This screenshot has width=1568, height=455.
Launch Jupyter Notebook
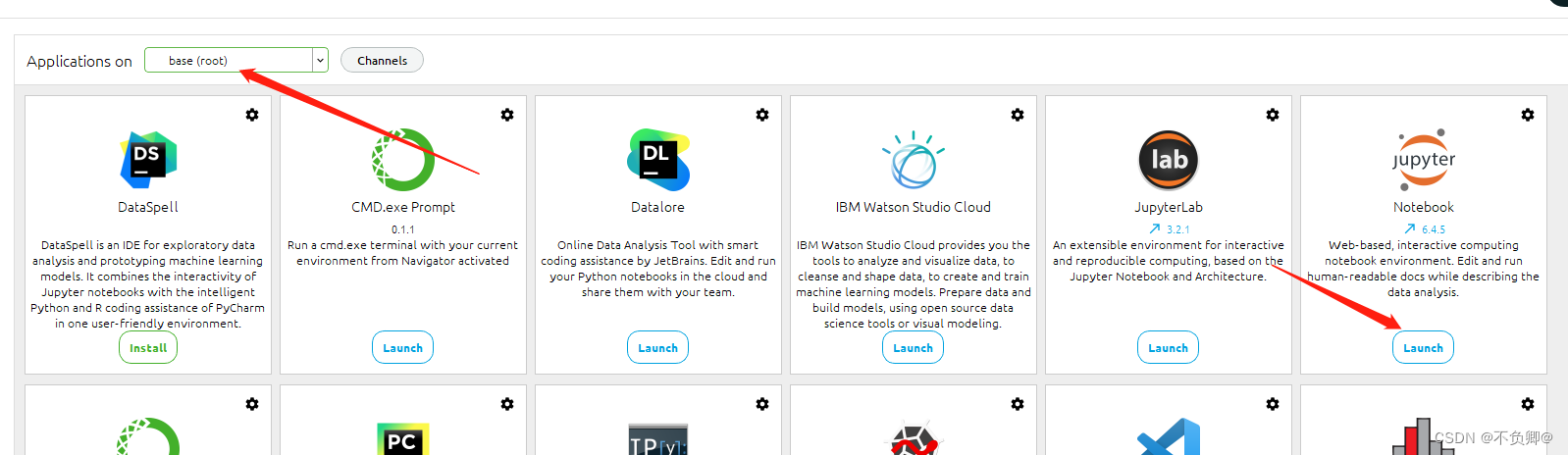[x=1423, y=347]
